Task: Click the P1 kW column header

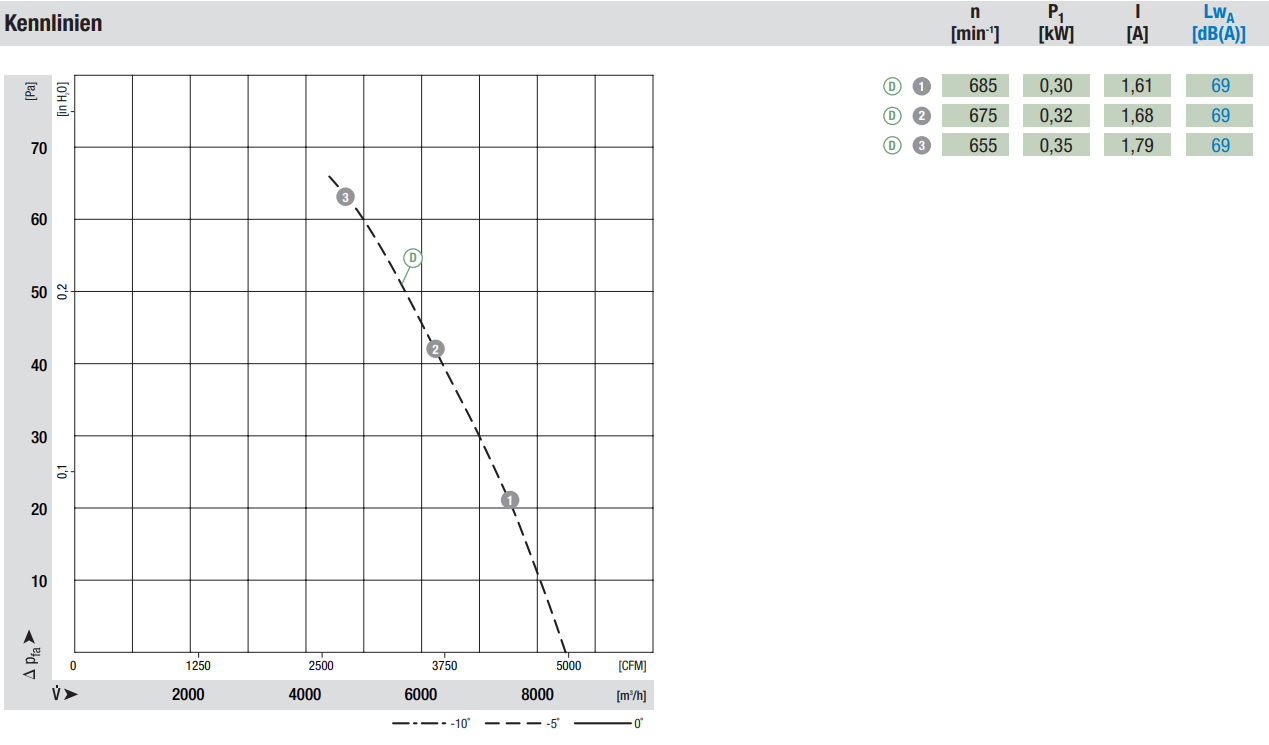Action: (x=1056, y=23)
